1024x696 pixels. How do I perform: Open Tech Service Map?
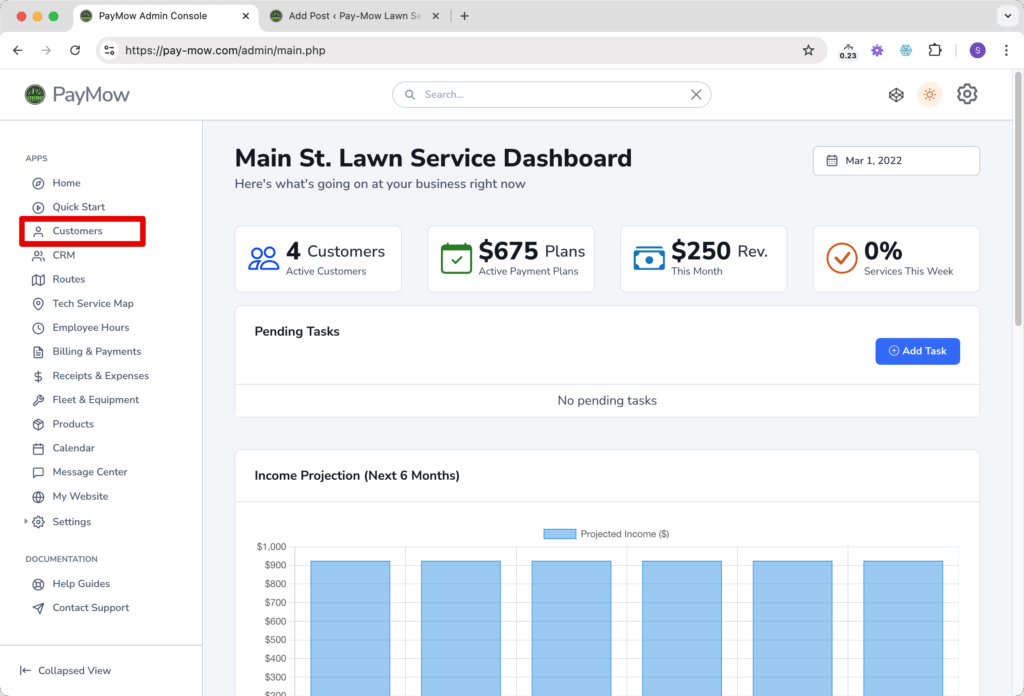(93, 304)
